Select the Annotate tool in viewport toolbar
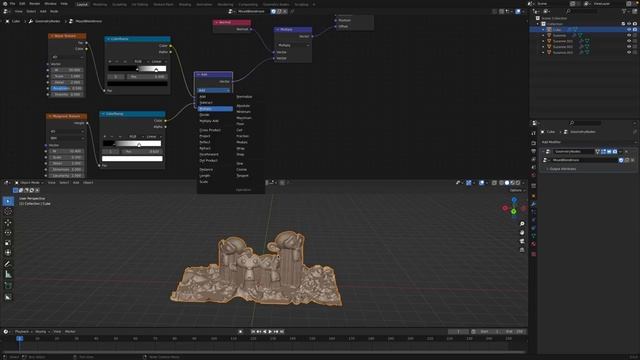The width and height of the screenshot is (640, 360). (8, 264)
